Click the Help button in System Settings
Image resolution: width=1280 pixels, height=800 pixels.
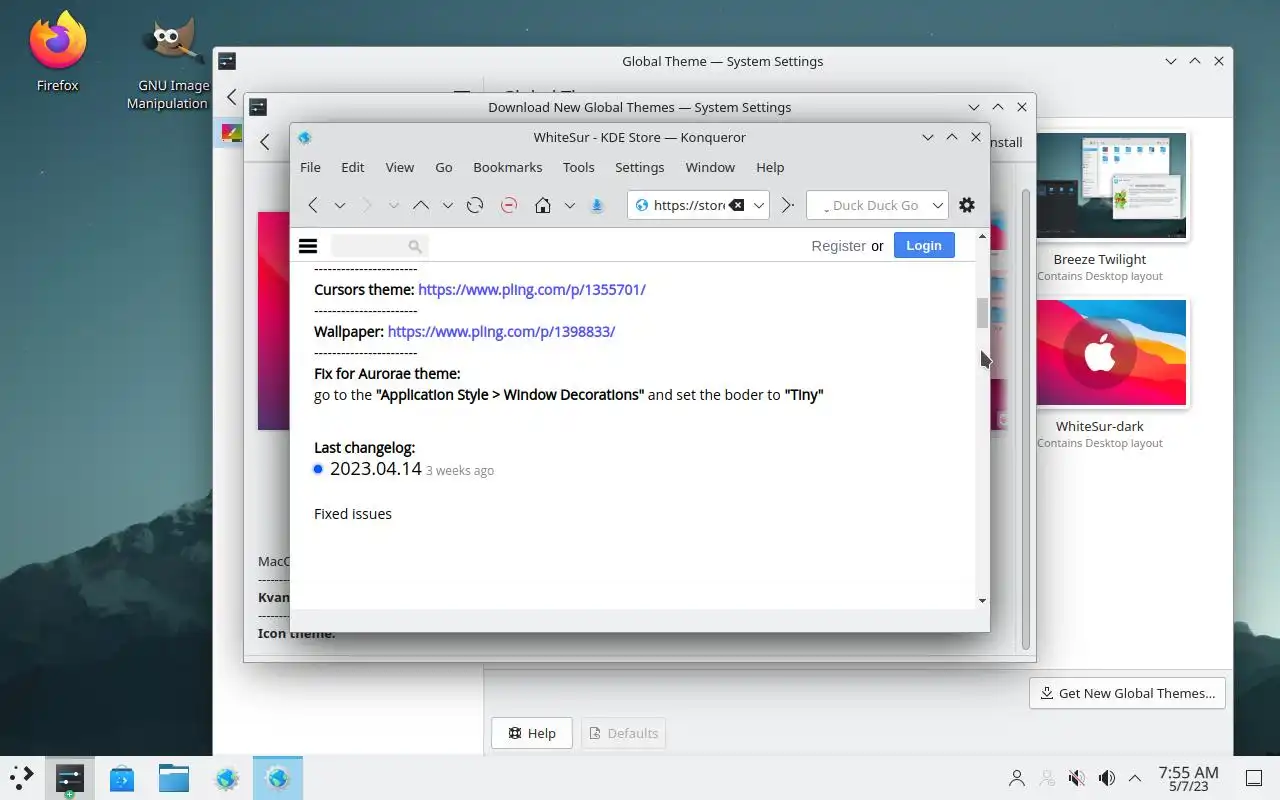532,733
